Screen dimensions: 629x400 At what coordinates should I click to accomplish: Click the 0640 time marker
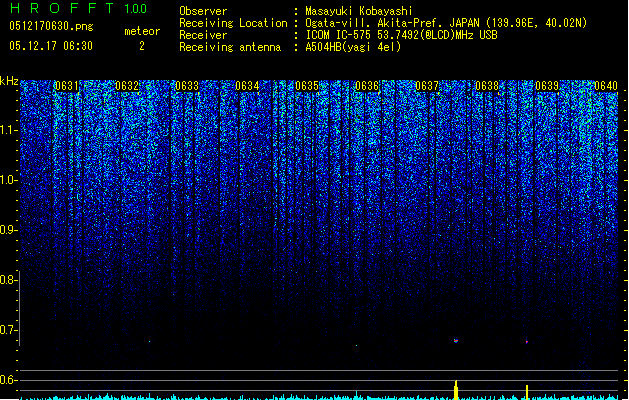(606, 86)
